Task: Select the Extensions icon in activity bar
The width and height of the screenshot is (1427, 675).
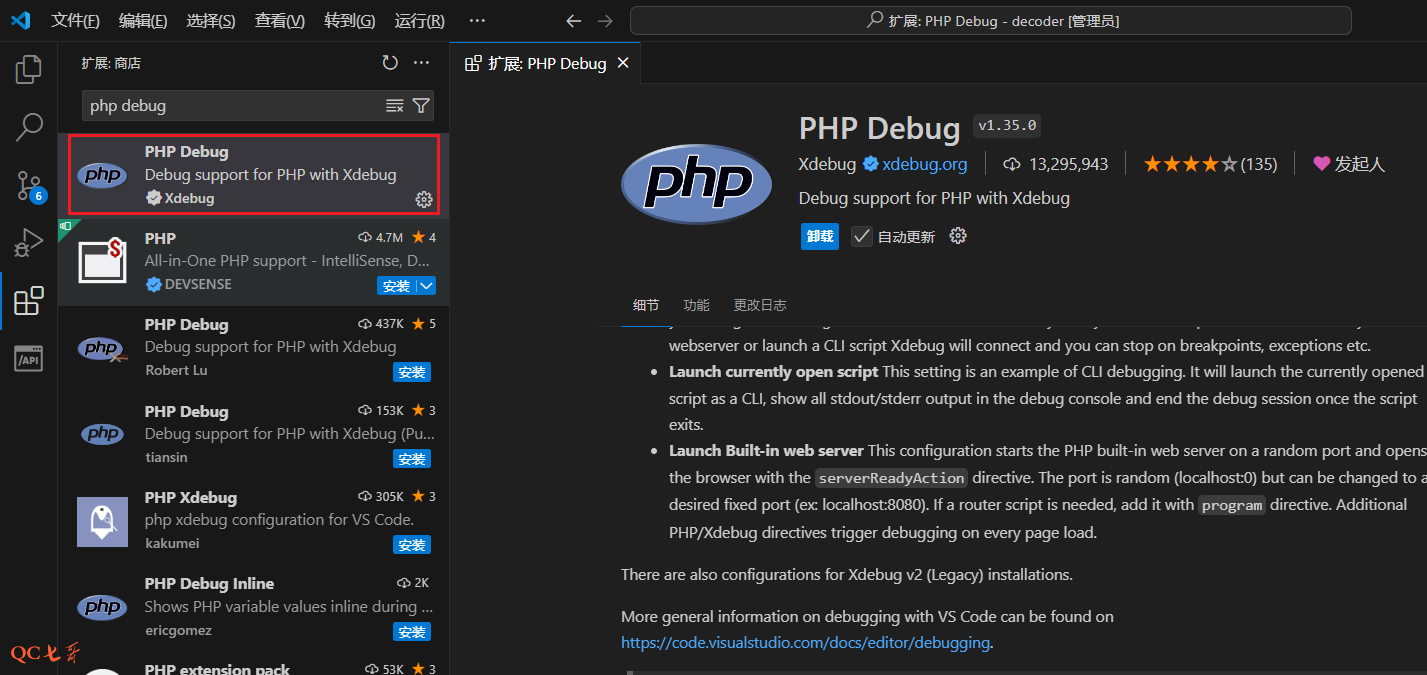Action: click(28, 300)
